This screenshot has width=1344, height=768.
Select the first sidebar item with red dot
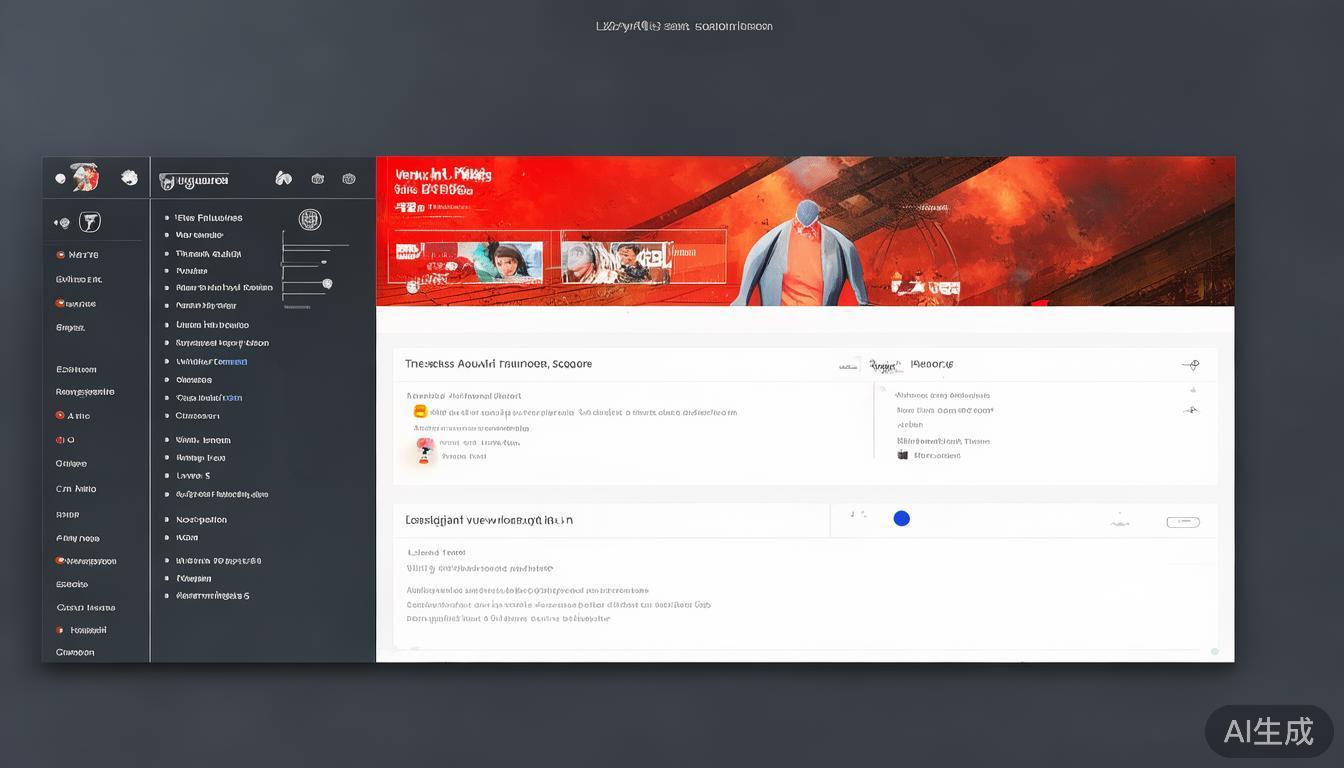coord(77,255)
